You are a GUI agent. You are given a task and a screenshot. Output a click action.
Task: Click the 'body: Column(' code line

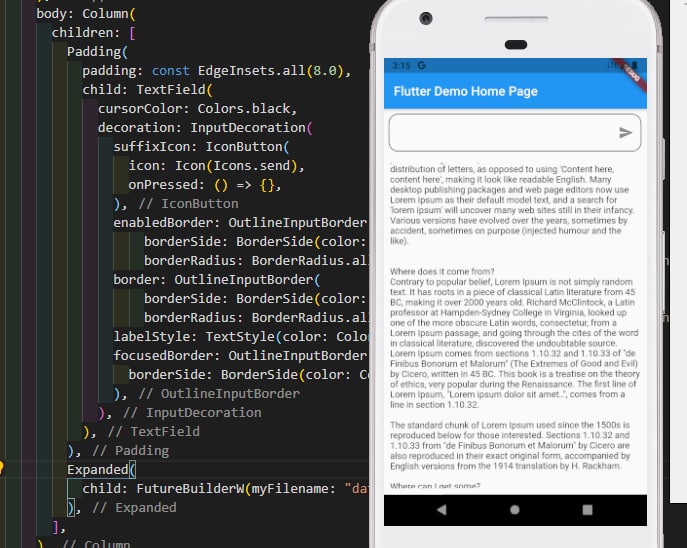[x=86, y=14]
